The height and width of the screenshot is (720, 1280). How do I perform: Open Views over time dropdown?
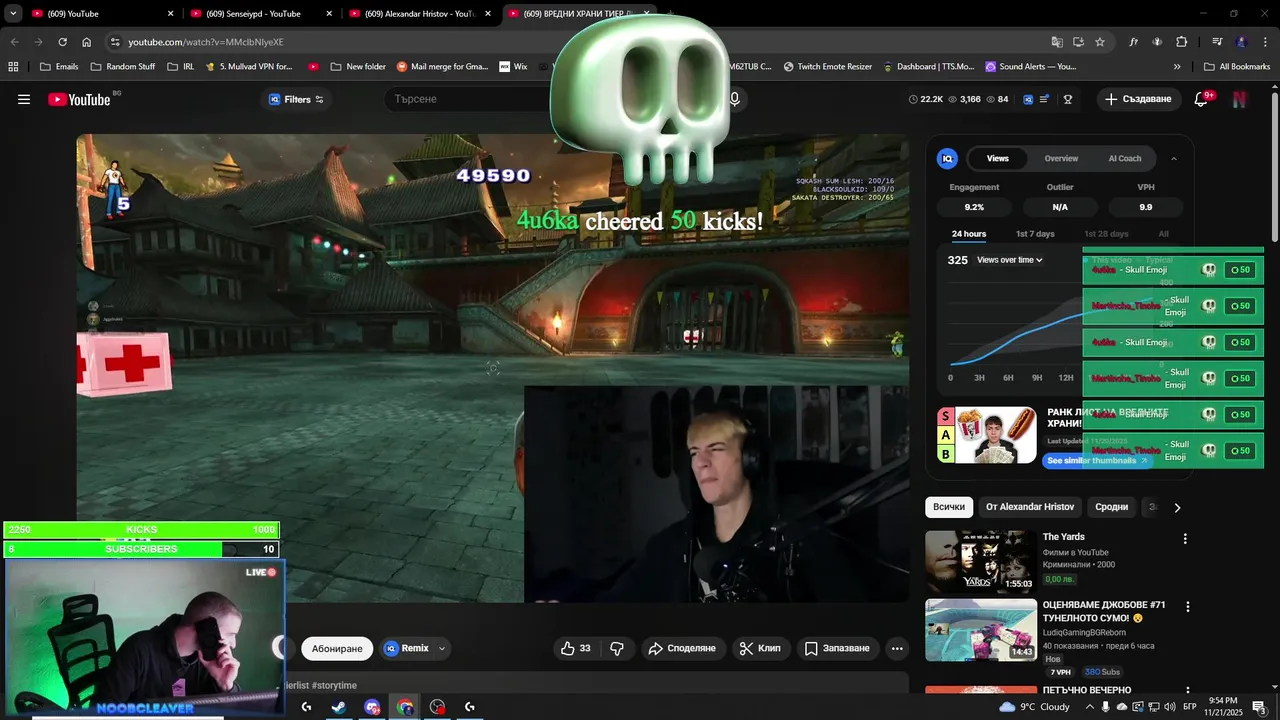click(x=1010, y=260)
